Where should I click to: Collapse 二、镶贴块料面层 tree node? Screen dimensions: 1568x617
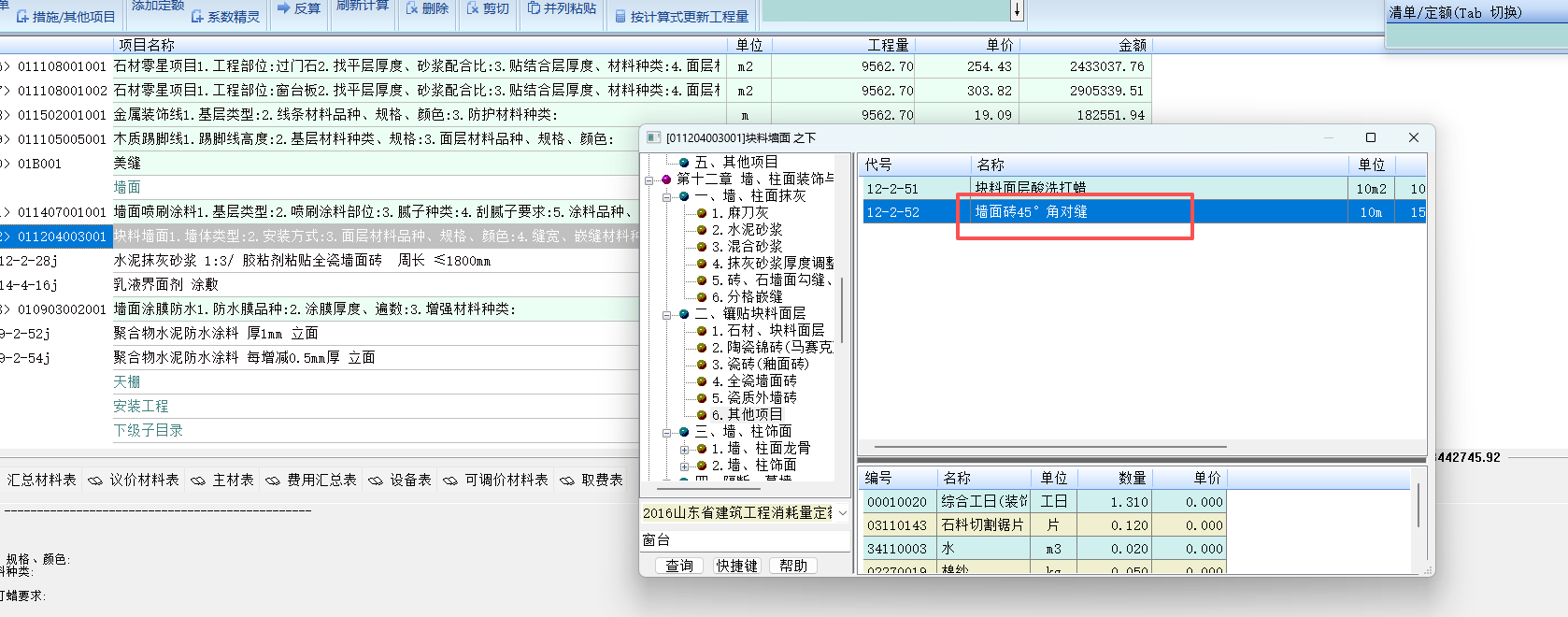(x=667, y=314)
